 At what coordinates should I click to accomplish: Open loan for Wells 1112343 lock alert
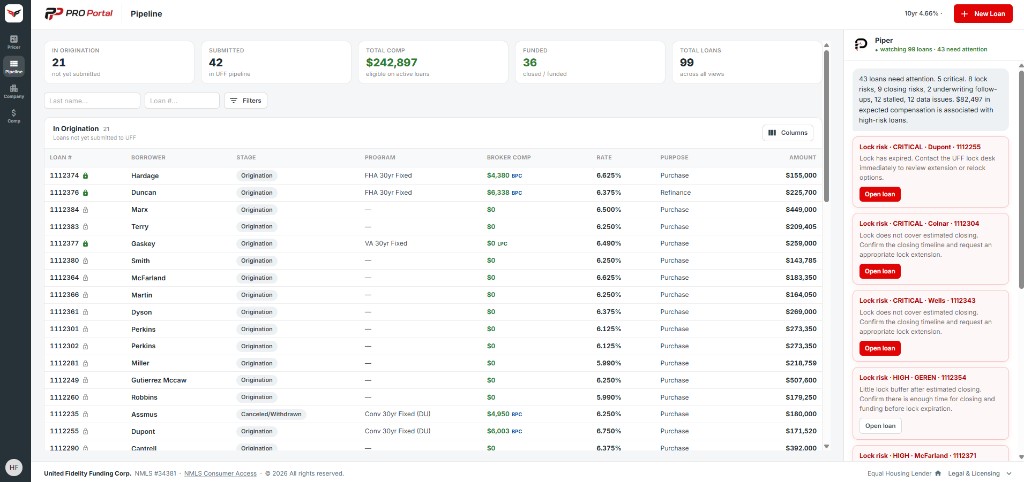880,348
